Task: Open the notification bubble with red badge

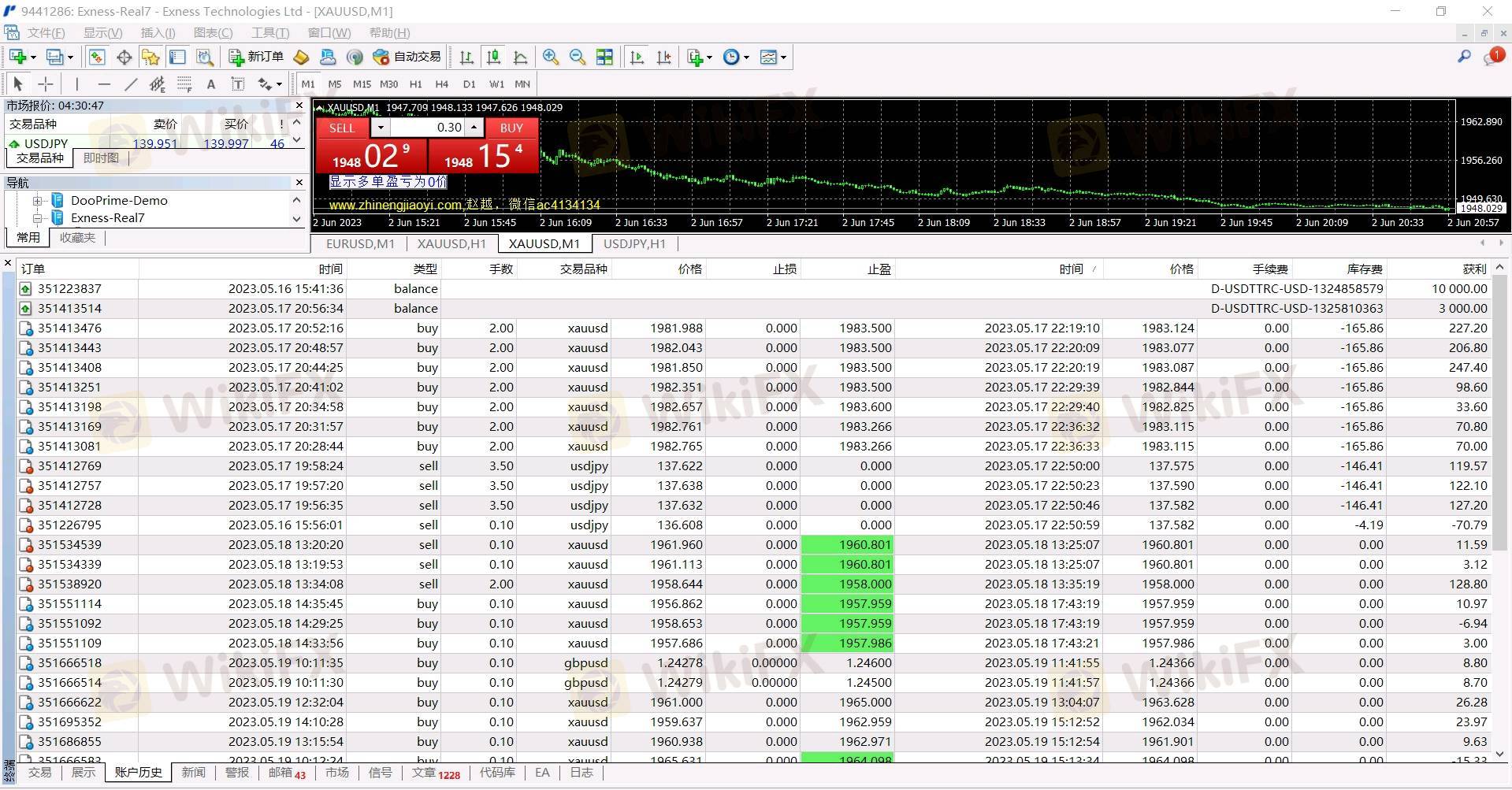Action: (x=1494, y=57)
